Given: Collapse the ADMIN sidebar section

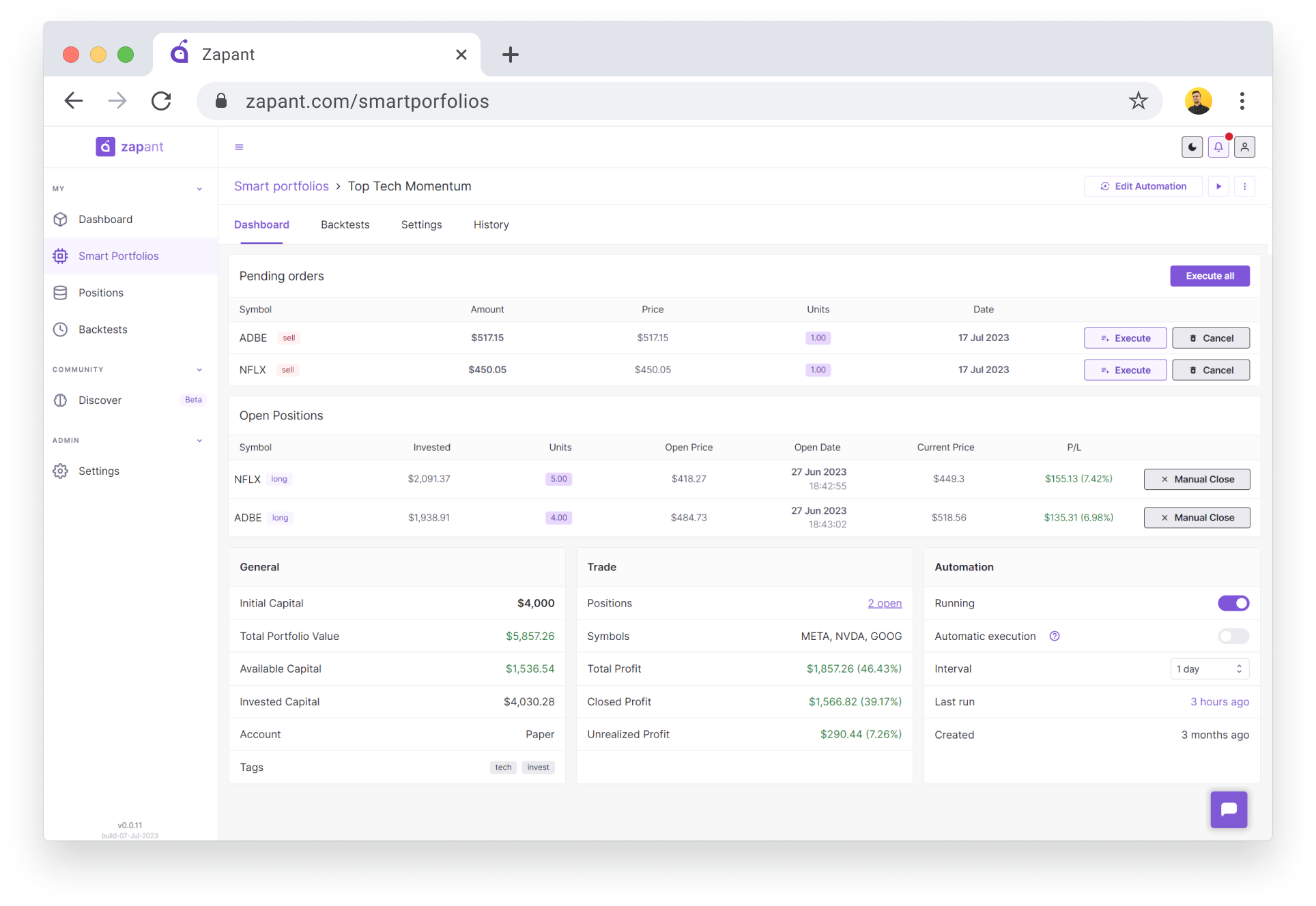Looking at the screenshot, I should click(199, 441).
